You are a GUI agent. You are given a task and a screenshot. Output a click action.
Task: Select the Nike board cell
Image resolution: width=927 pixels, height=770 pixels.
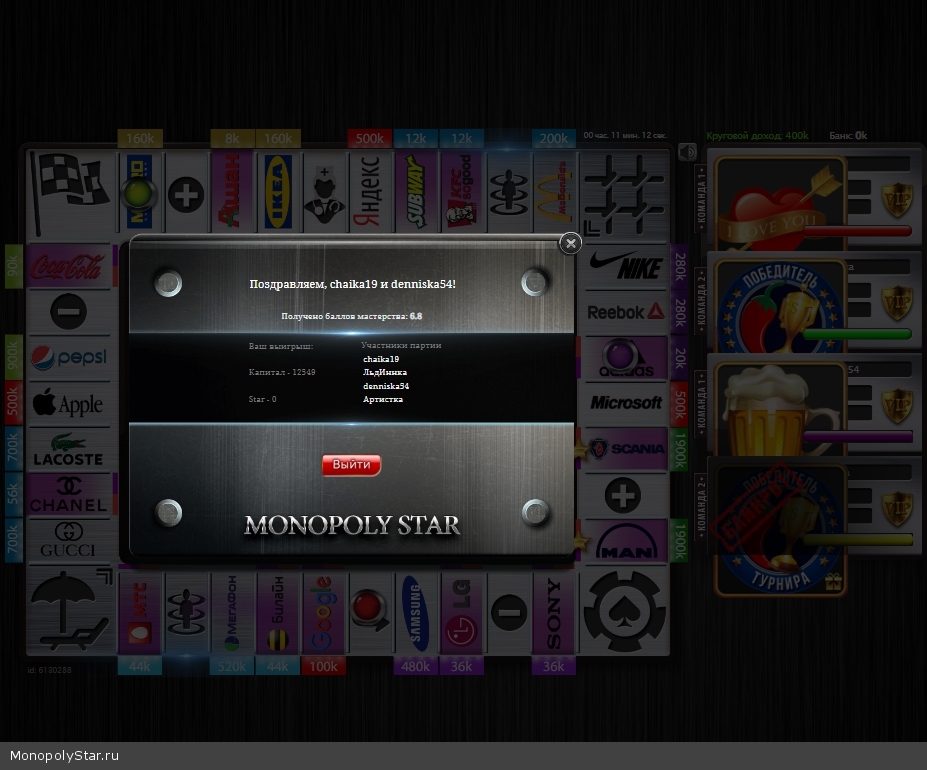[x=626, y=266]
